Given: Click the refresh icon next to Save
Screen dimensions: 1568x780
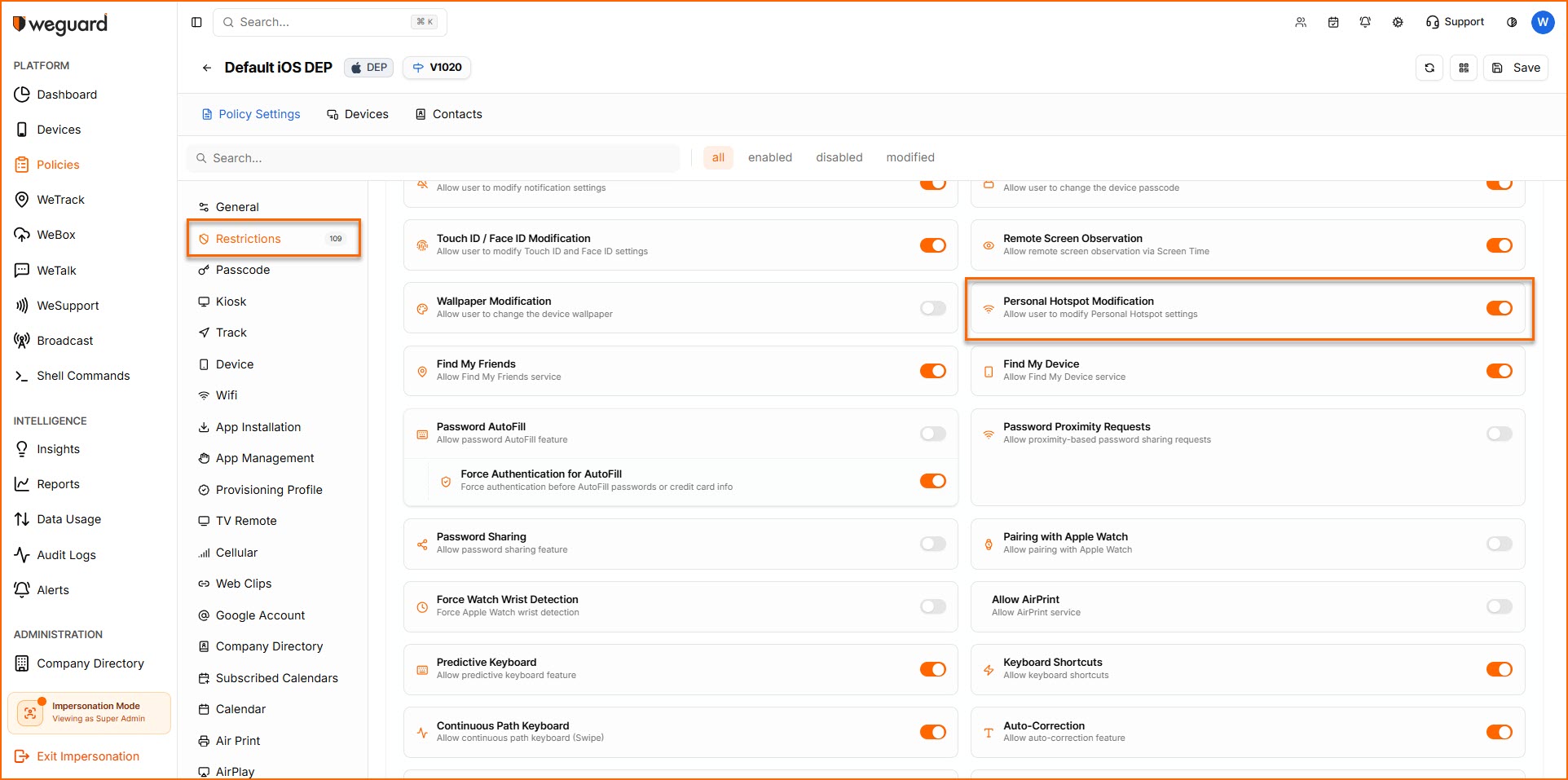Looking at the screenshot, I should [x=1429, y=68].
